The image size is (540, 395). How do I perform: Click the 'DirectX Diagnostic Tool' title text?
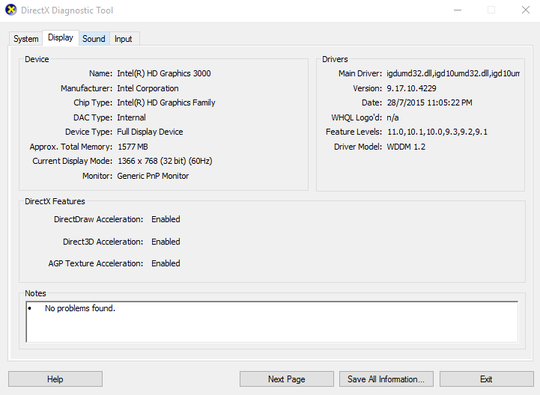(x=67, y=10)
